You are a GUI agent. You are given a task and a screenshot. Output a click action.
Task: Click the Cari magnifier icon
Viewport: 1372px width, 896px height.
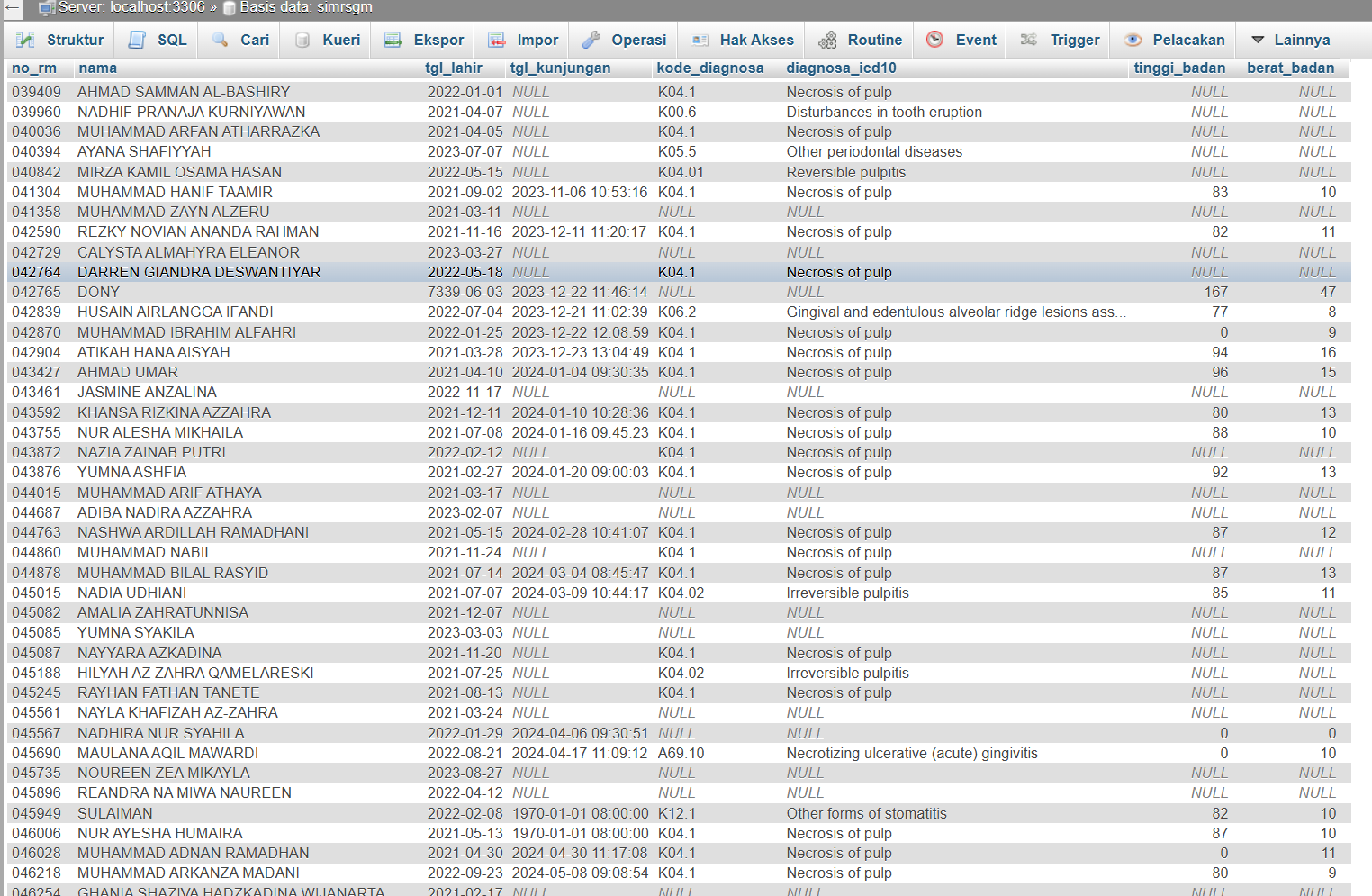point(220,40)
